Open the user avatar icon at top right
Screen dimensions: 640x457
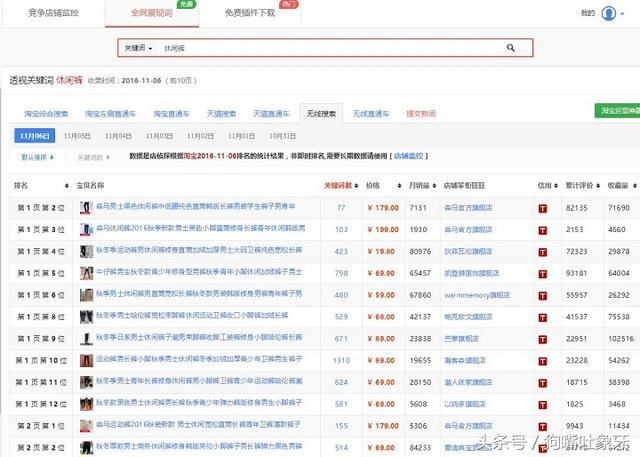pyautogui.click(x=608, y=13)
